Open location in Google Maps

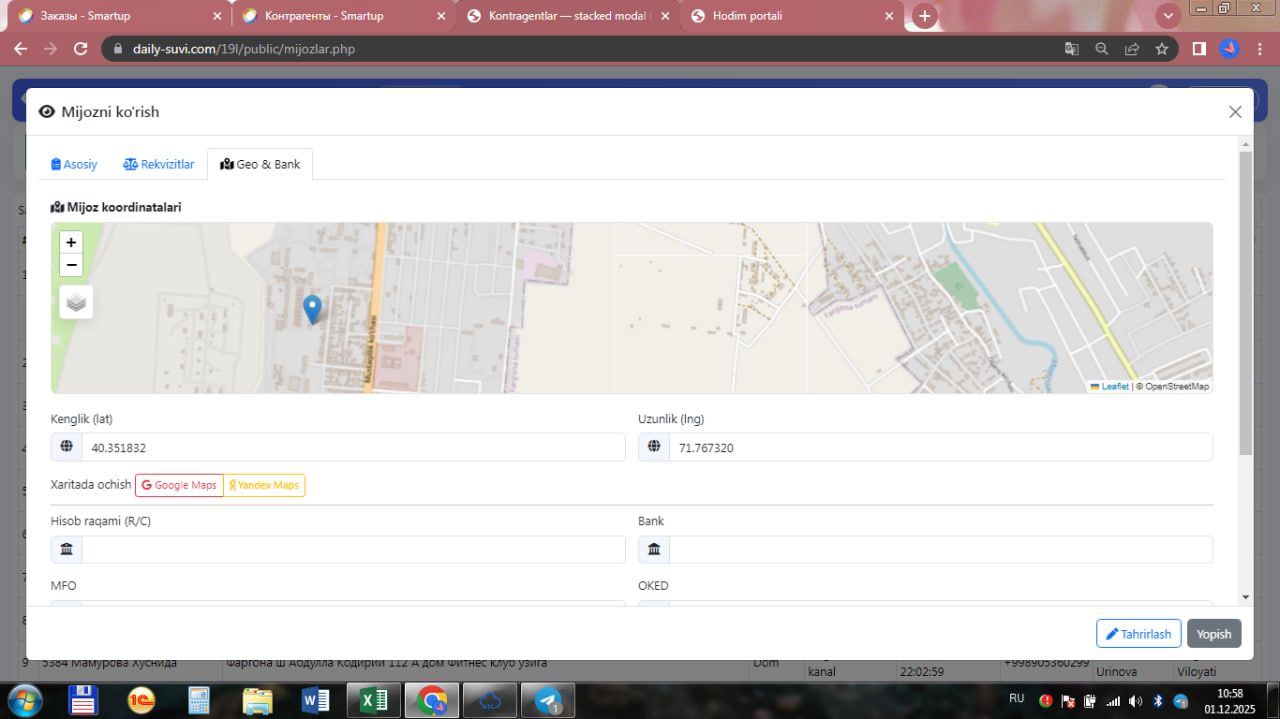point(179,485)
